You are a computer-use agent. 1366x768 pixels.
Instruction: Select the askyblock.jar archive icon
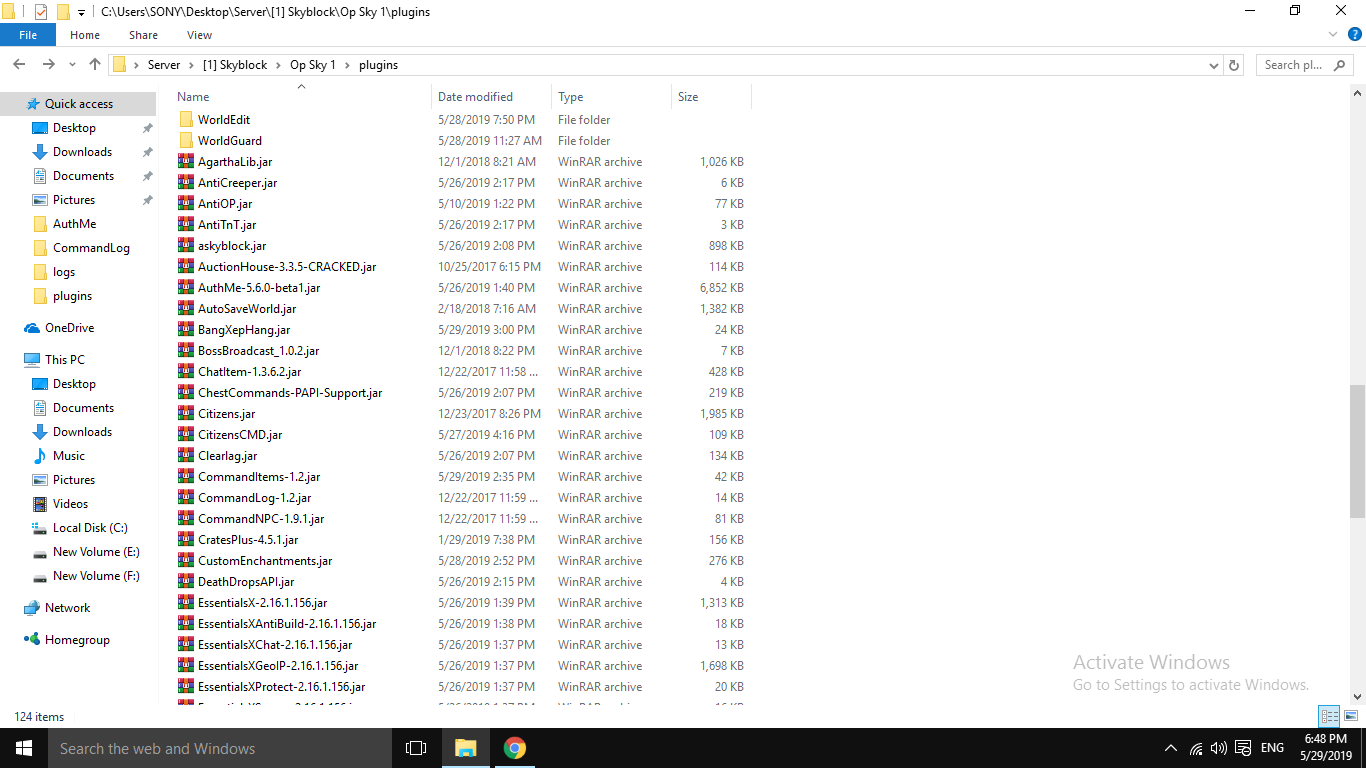tap(185, 246)
